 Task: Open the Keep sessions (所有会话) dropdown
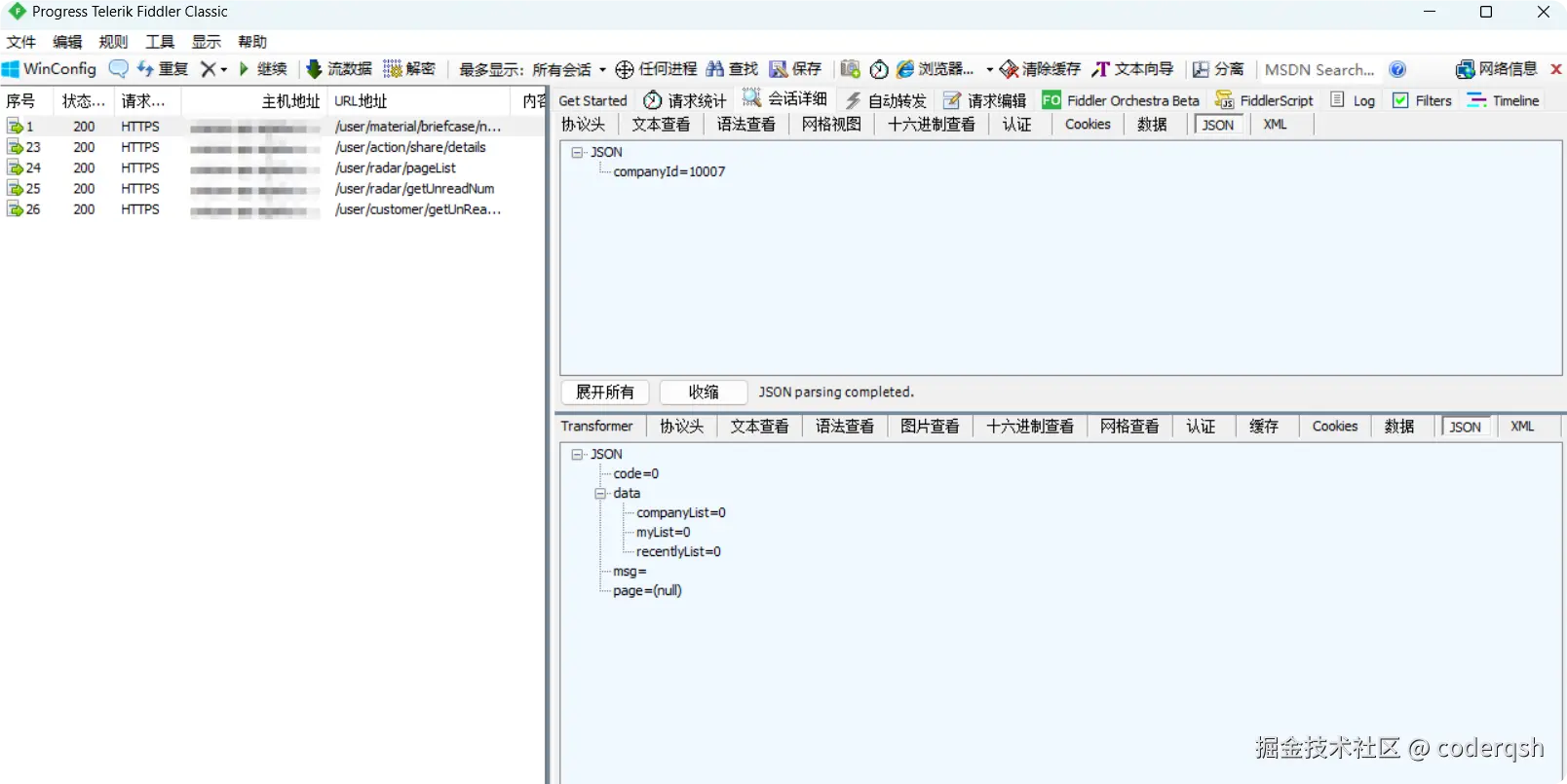coord(570,70)
